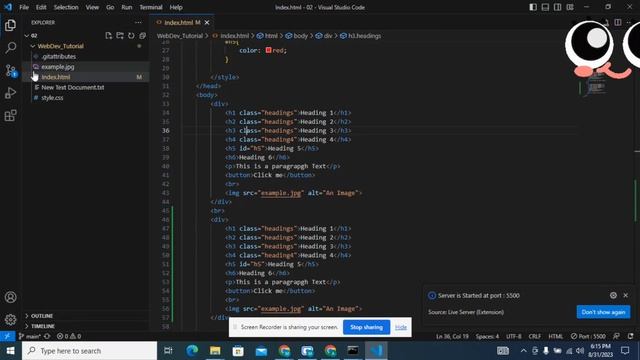The image size is (640, 360).
Task: Open the File menu
Action: [24, 7]
